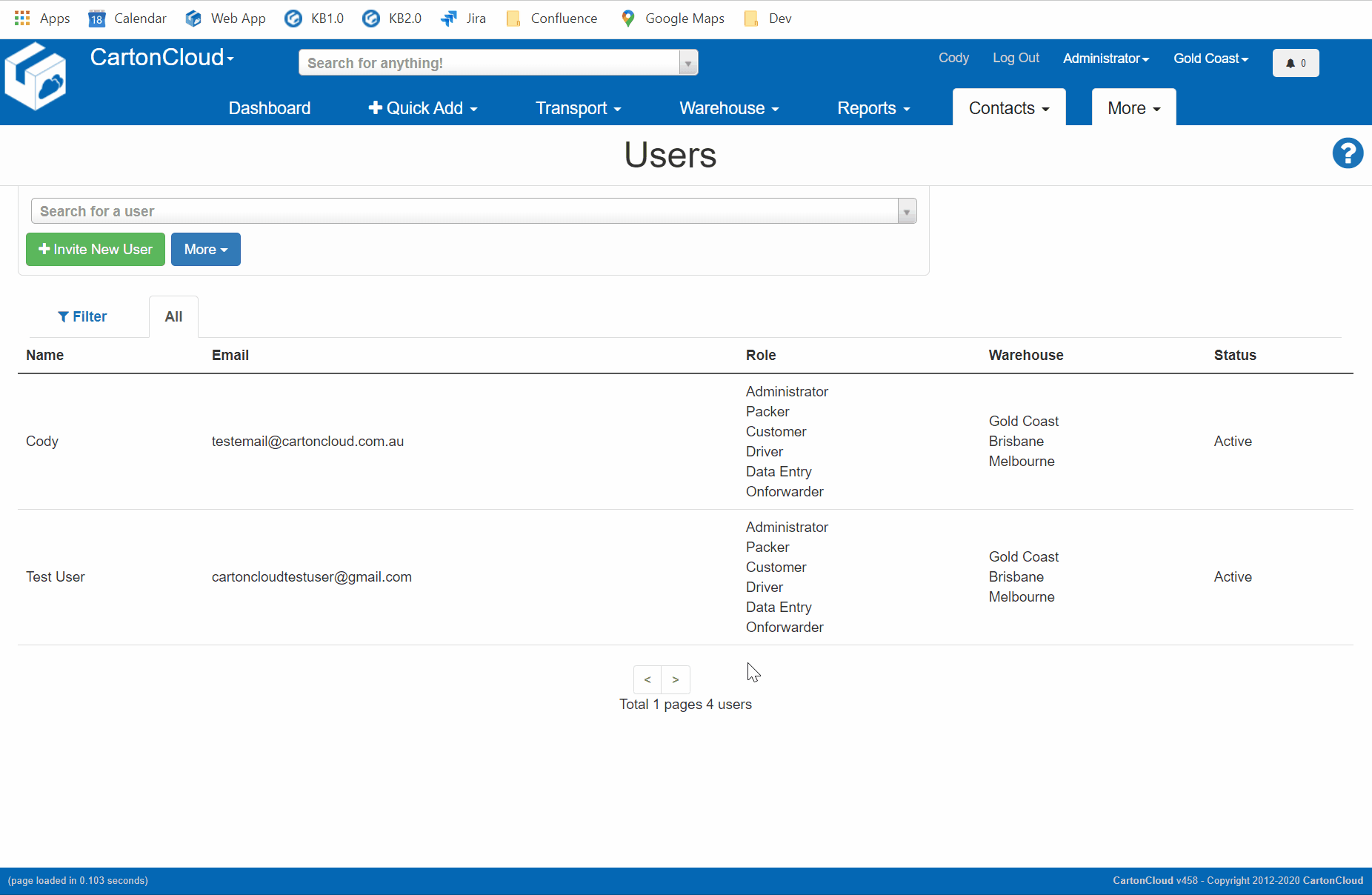The width and height of the screenshot is (1372, 895).
Task: Open the blue help question mark icon
Action: point(1347,154)
